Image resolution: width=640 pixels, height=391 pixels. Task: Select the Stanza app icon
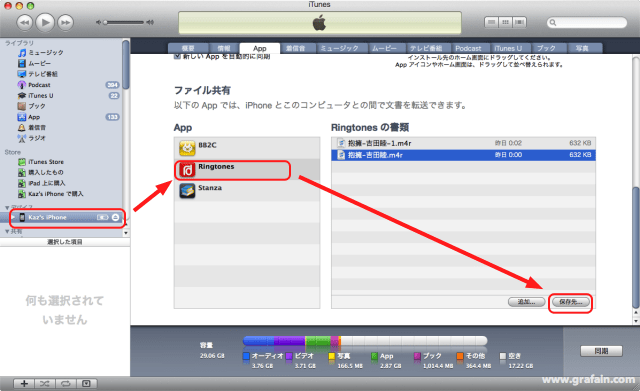tap(187, 191)
